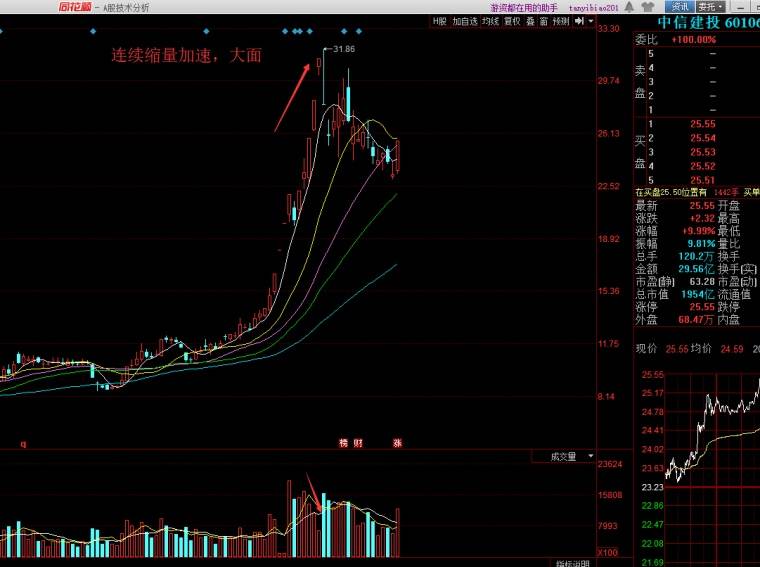This screenshot has width=760, height=567.
Task: Click the 窗 window layout icon
Action: click(543, 21)
